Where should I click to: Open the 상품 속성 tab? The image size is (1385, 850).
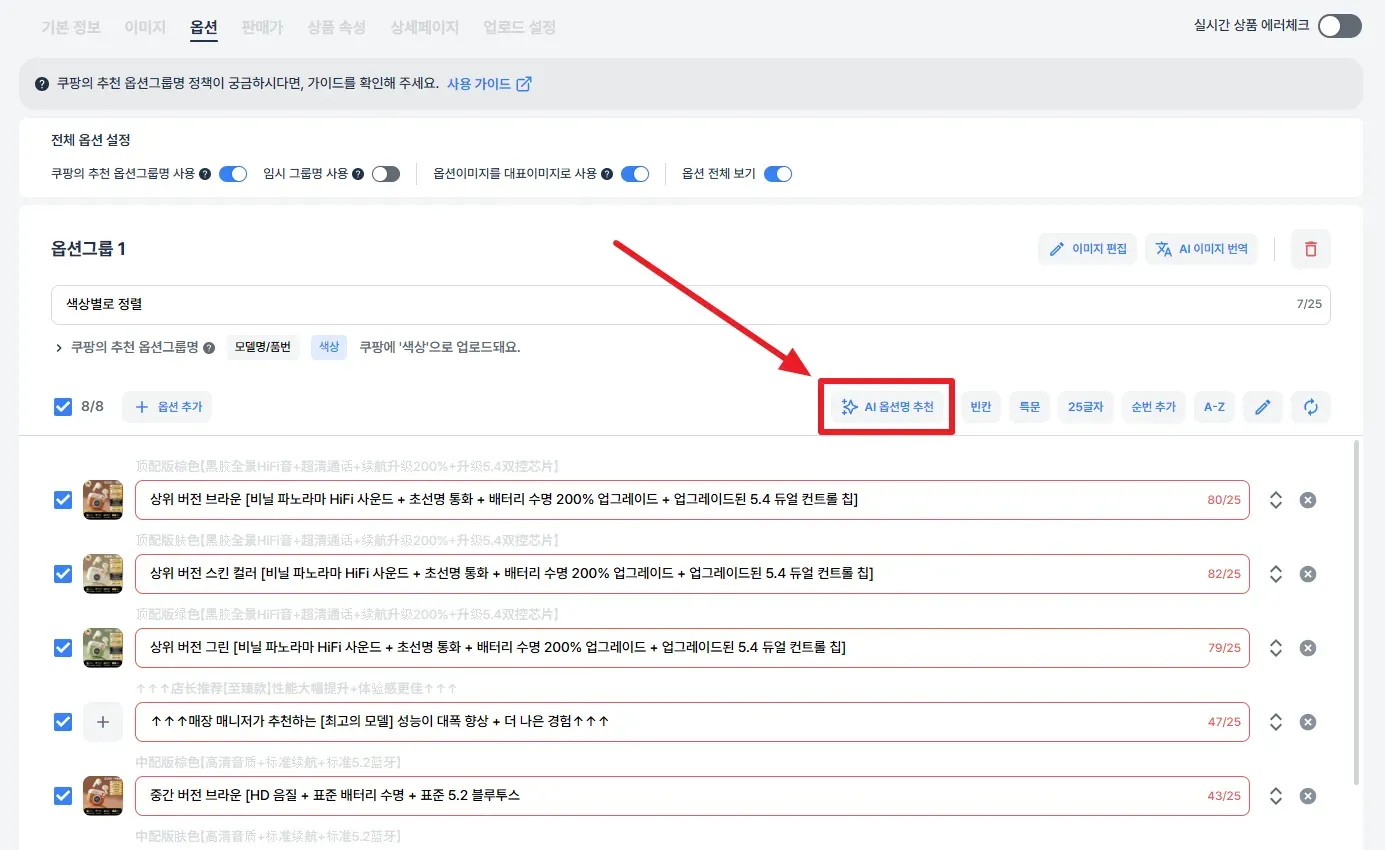click(x=336, y=27)
